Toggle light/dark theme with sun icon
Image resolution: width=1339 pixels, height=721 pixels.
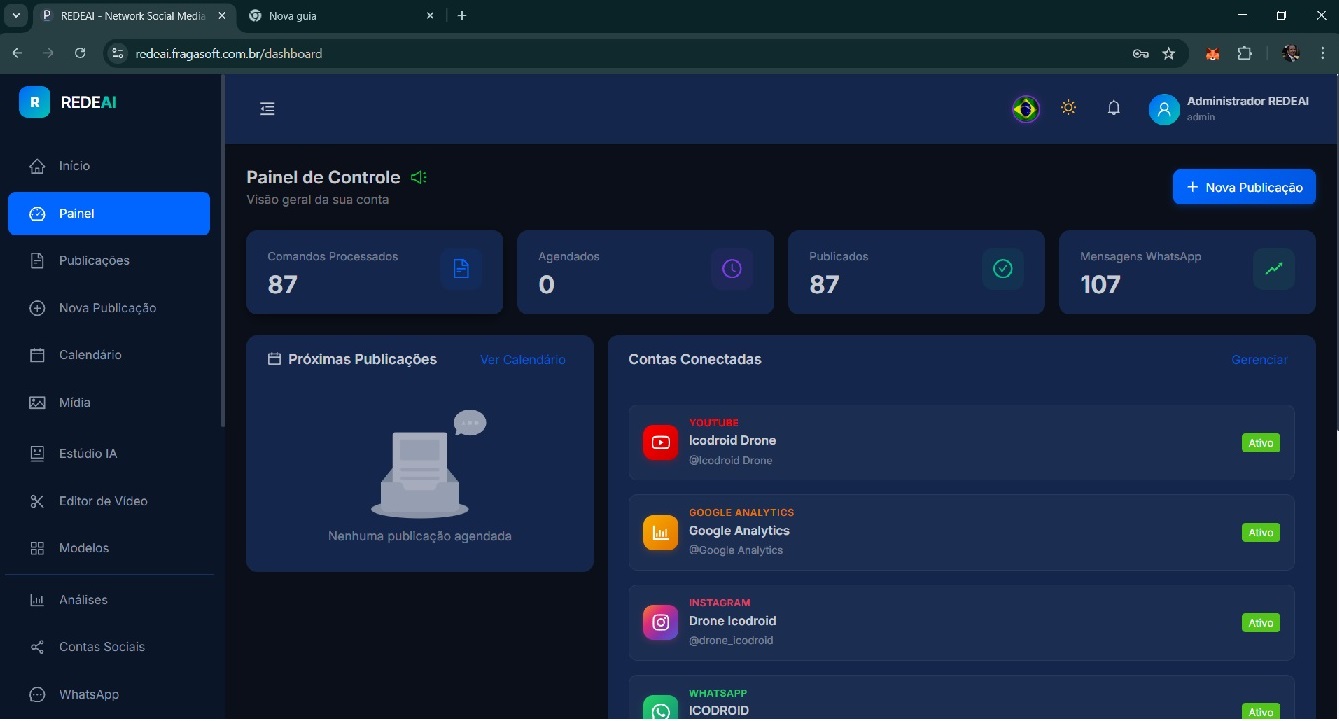click(1068, 108)
